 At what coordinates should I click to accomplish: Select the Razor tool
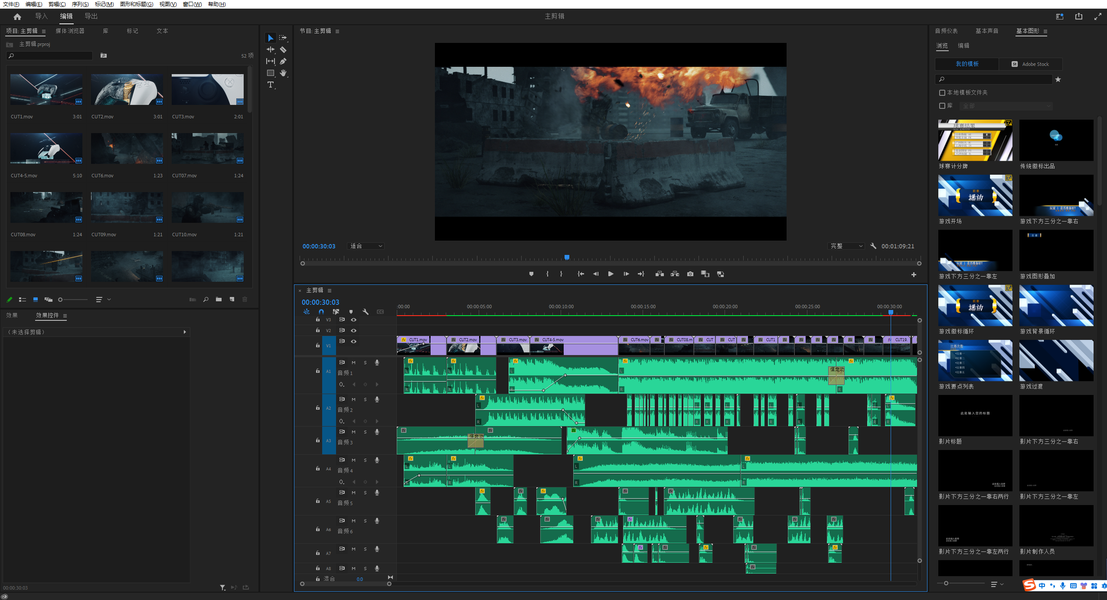coord(283,49)
